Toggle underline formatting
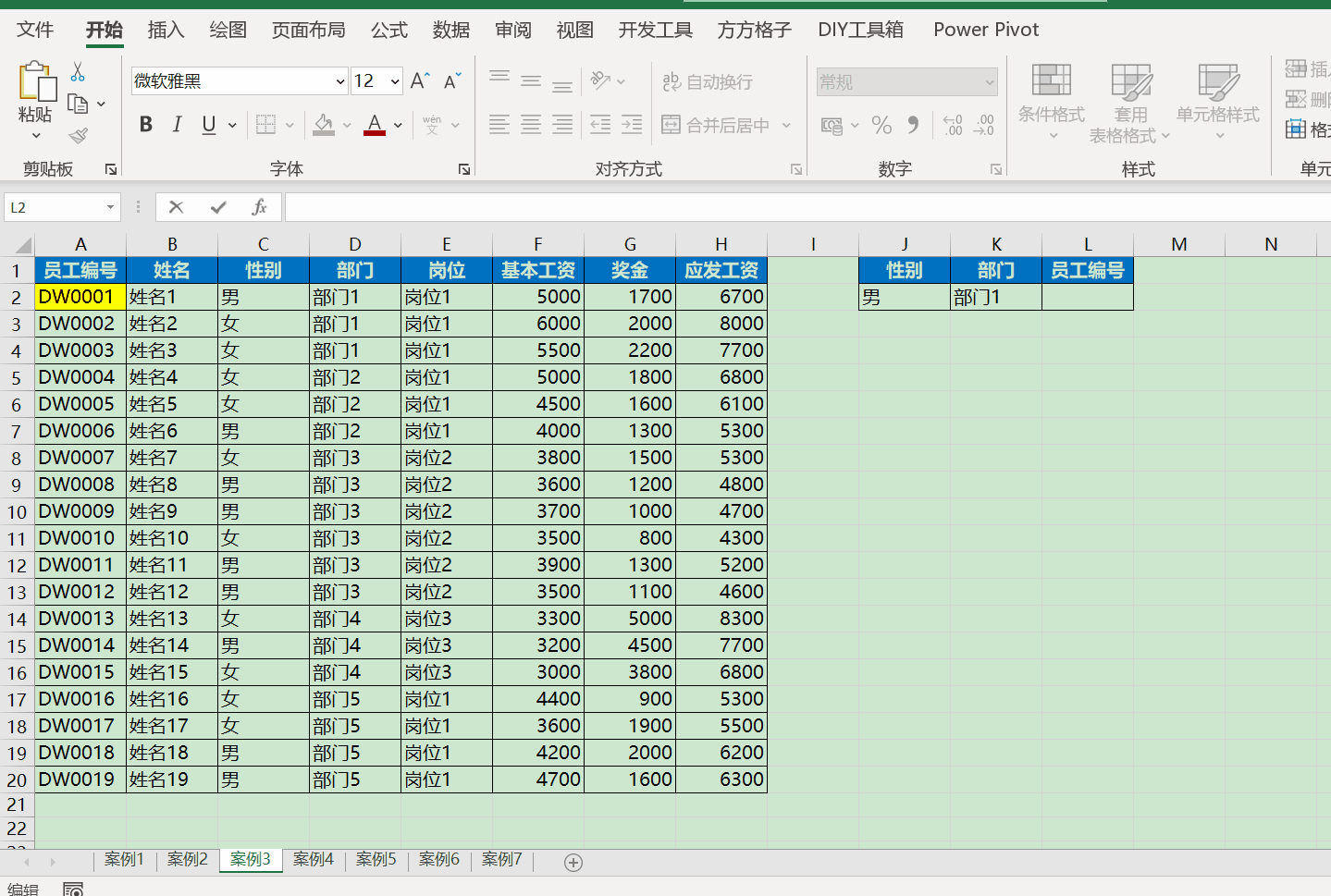This screenshot has width=1331, height=896. click(209, 125)
